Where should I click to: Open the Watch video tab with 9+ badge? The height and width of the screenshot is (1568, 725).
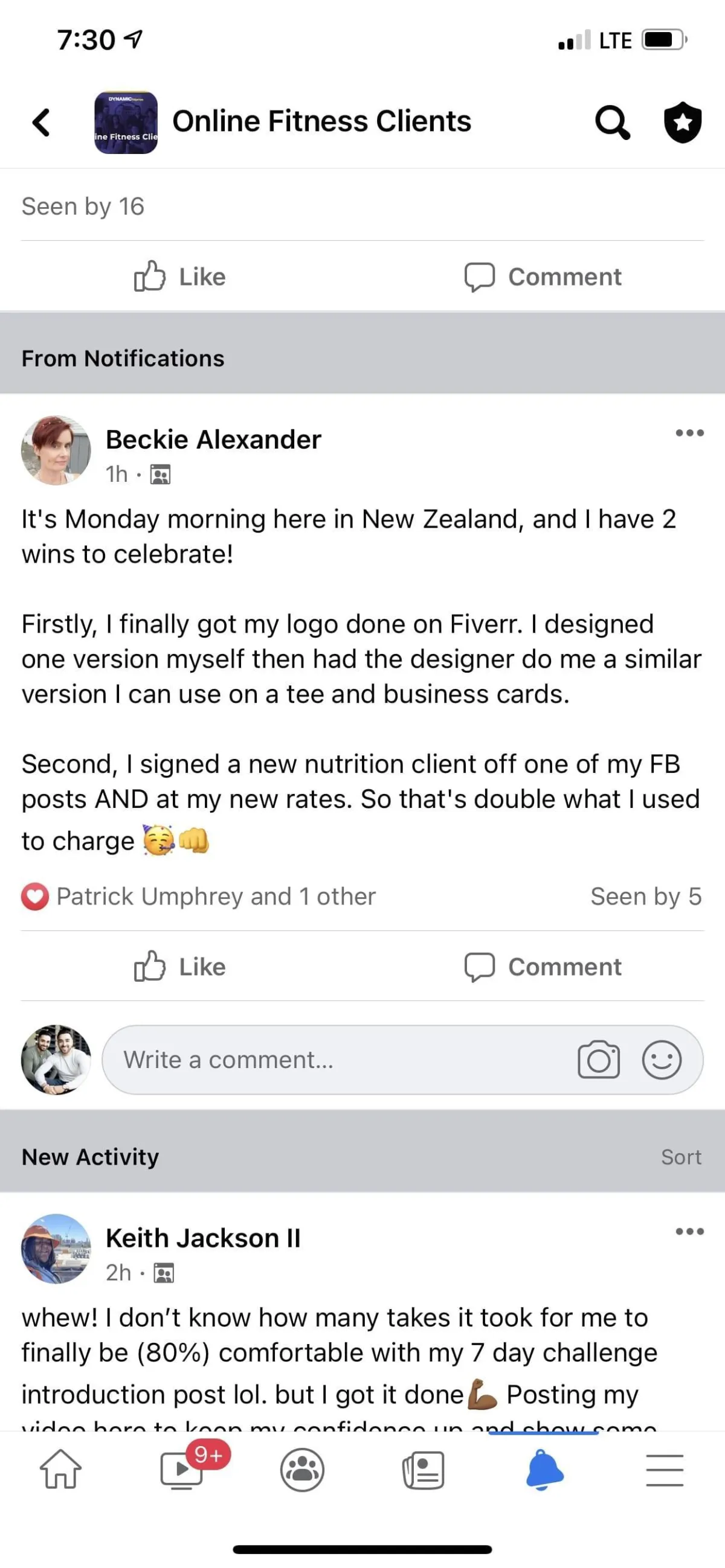182,1469
